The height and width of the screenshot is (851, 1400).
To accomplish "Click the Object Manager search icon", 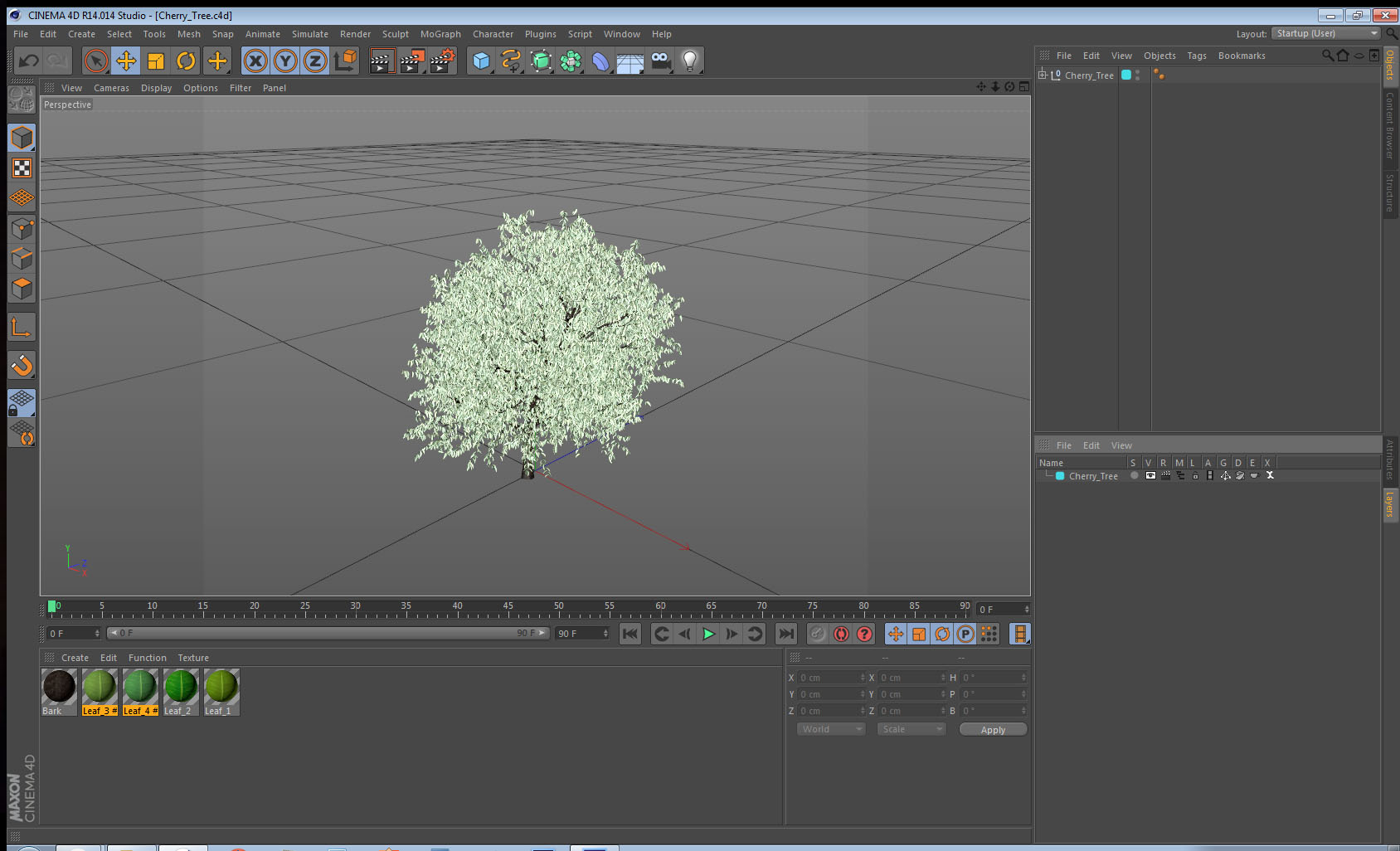I will pos(1327,56).
